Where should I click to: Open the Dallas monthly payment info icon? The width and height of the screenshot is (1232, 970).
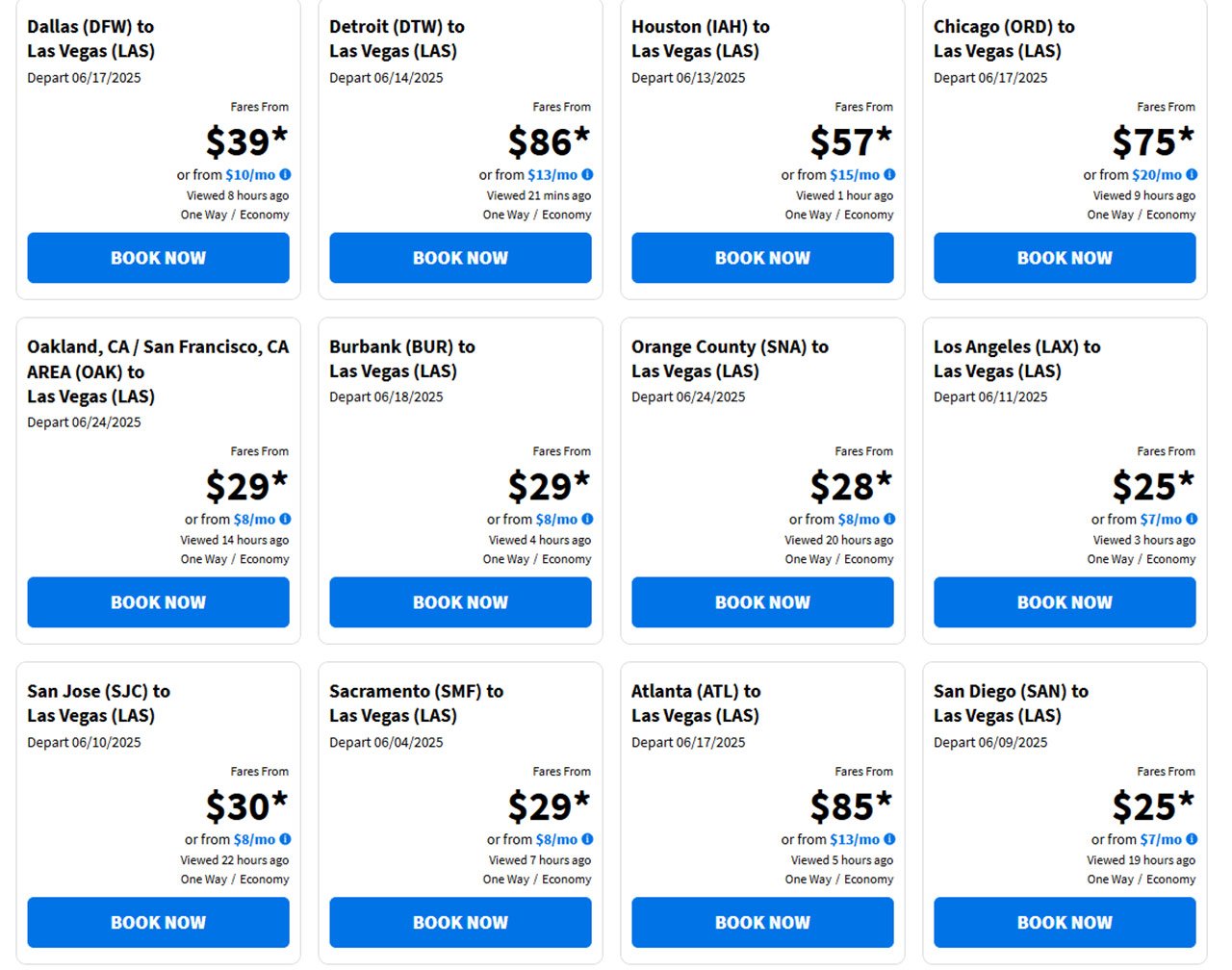(285, 174)
